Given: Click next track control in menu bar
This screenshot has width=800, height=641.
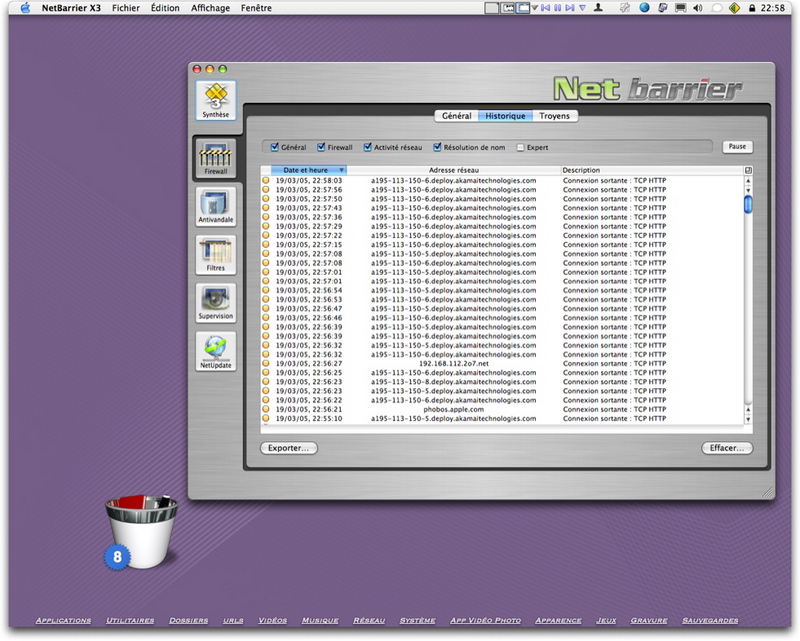Looking at the screenshot, I should tap(570, 8).
